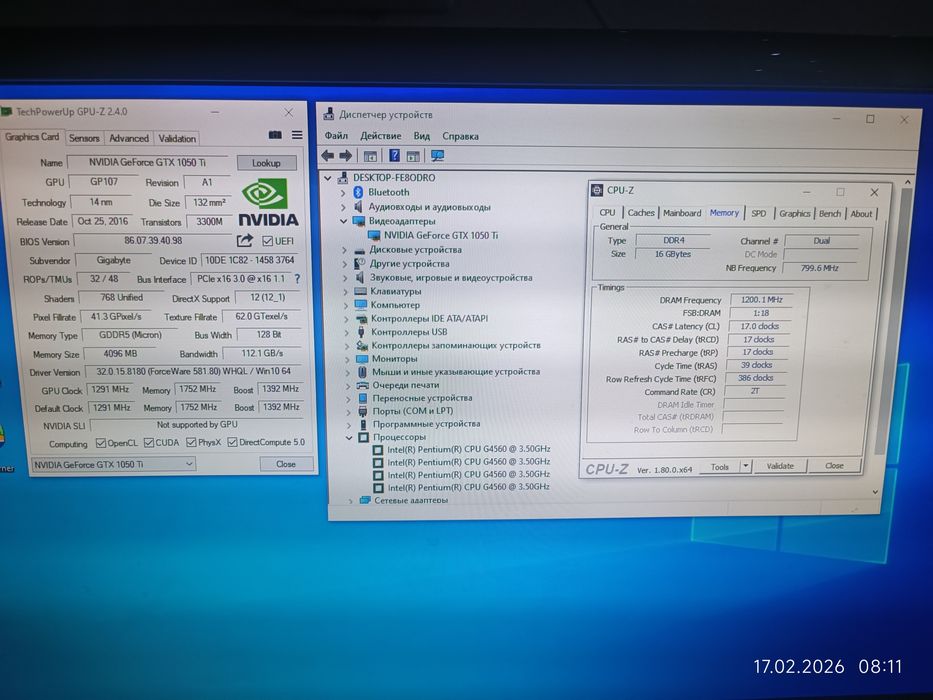
Task: Click the Клавиатуры keyboard icon
Action: [x=360, y=291]
